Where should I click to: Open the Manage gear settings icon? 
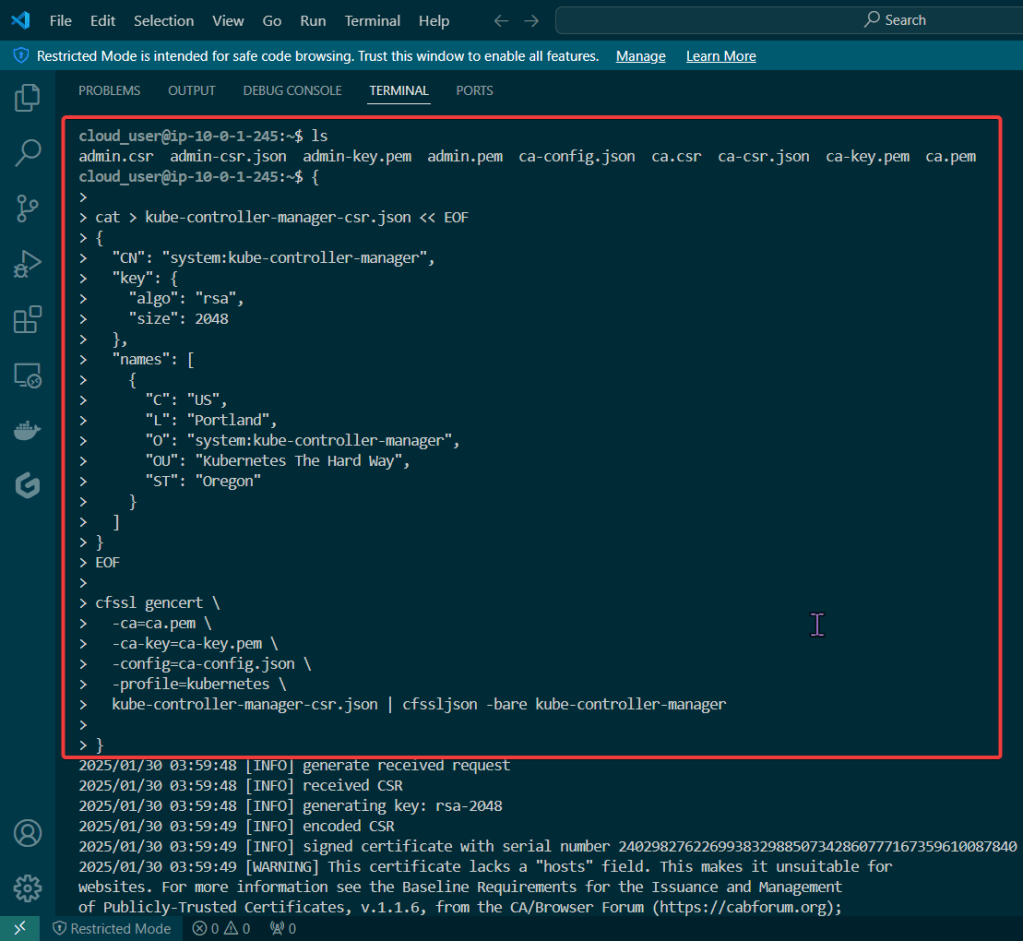tap(27, 887)
